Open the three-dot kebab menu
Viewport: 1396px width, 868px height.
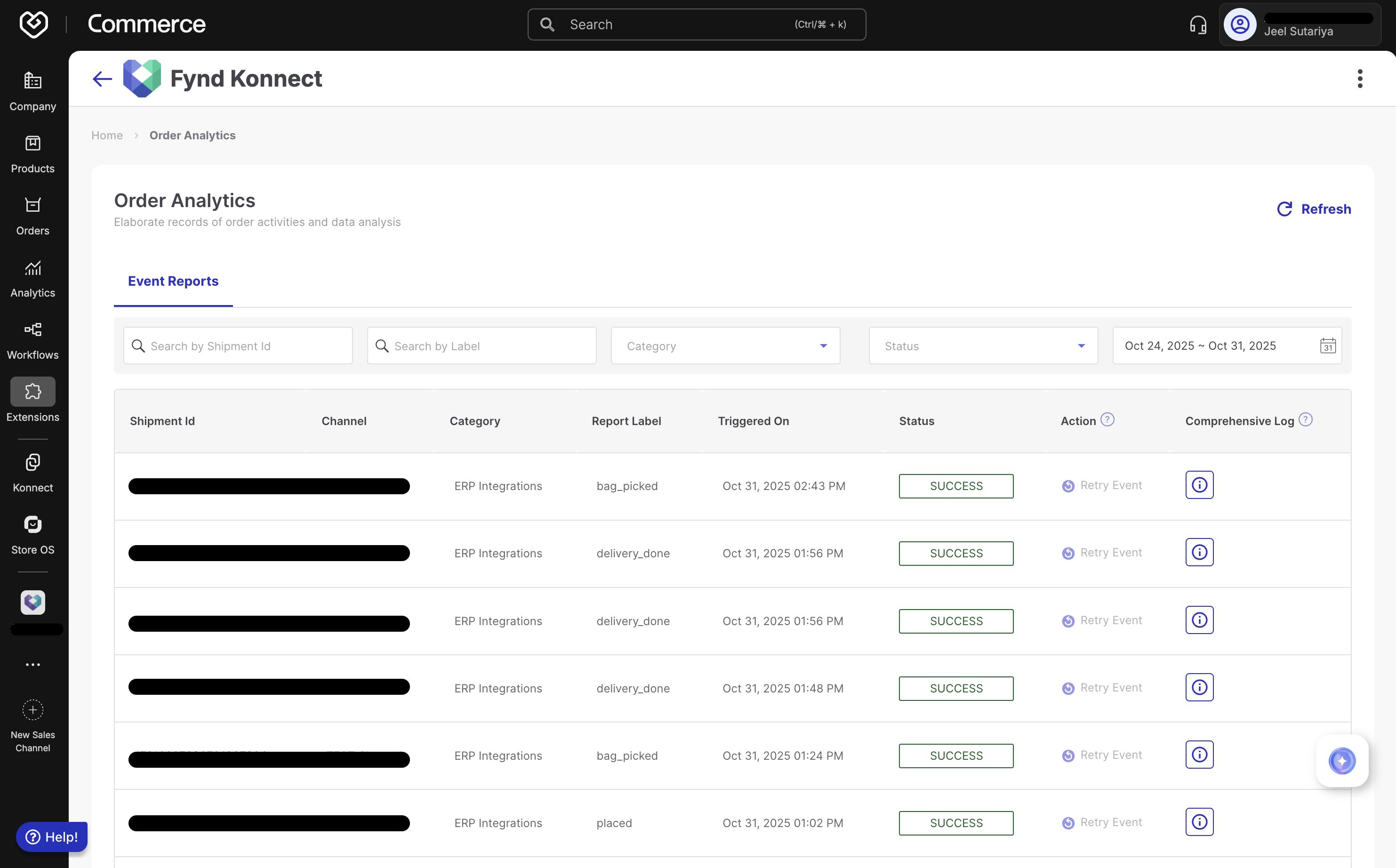click(1359, 79)
